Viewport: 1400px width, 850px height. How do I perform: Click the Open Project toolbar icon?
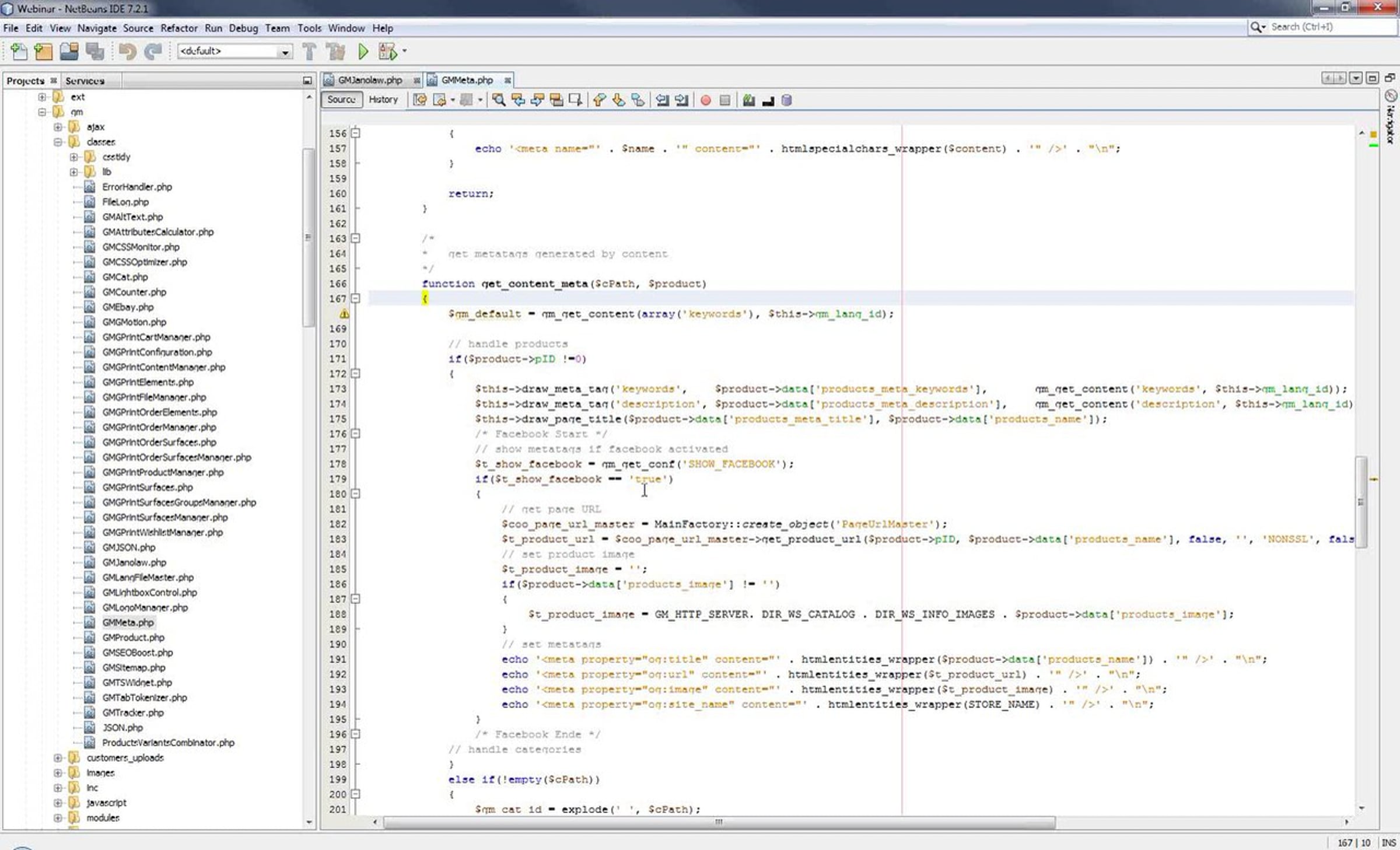click(69, 52)
